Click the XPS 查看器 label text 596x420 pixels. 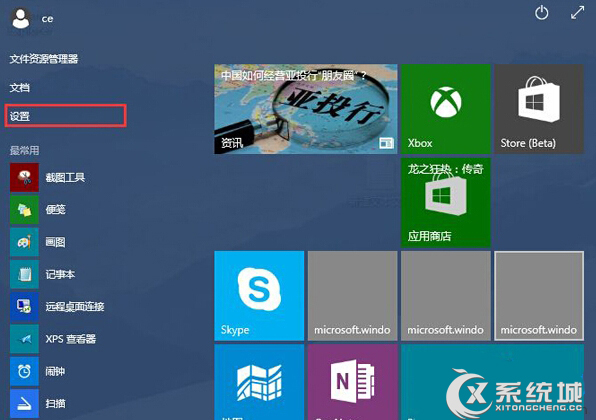[x=71, y=339]
